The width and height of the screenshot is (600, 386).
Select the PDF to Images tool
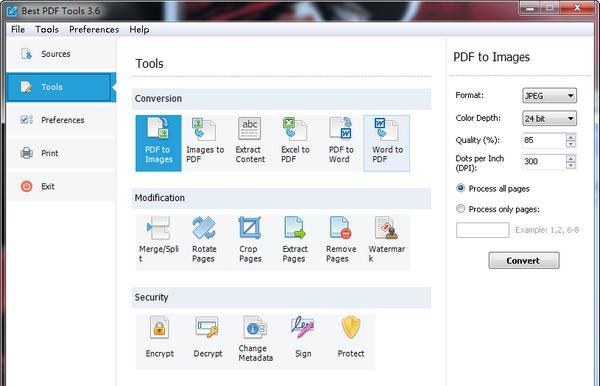tap(158, 143)
